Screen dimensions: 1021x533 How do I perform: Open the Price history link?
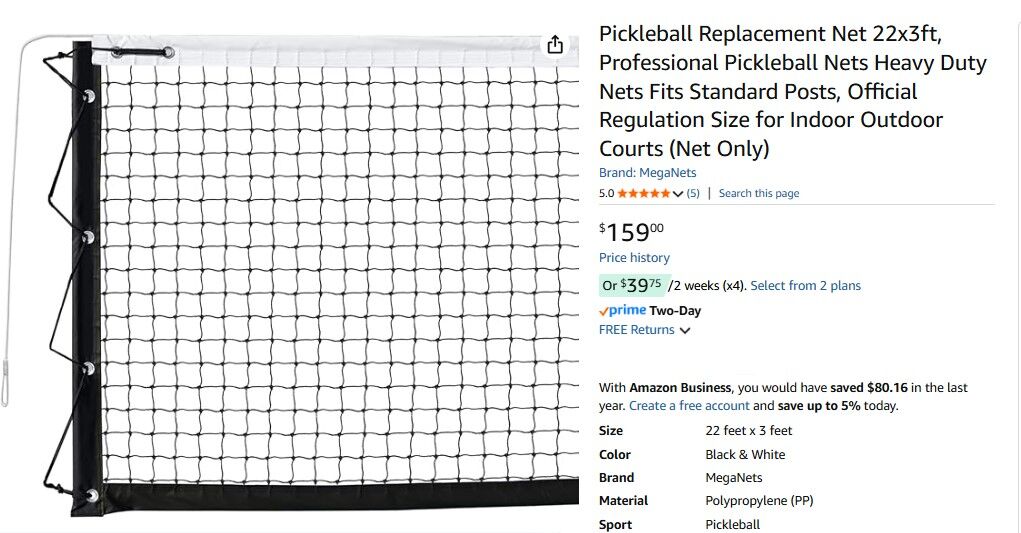point(634,258)
